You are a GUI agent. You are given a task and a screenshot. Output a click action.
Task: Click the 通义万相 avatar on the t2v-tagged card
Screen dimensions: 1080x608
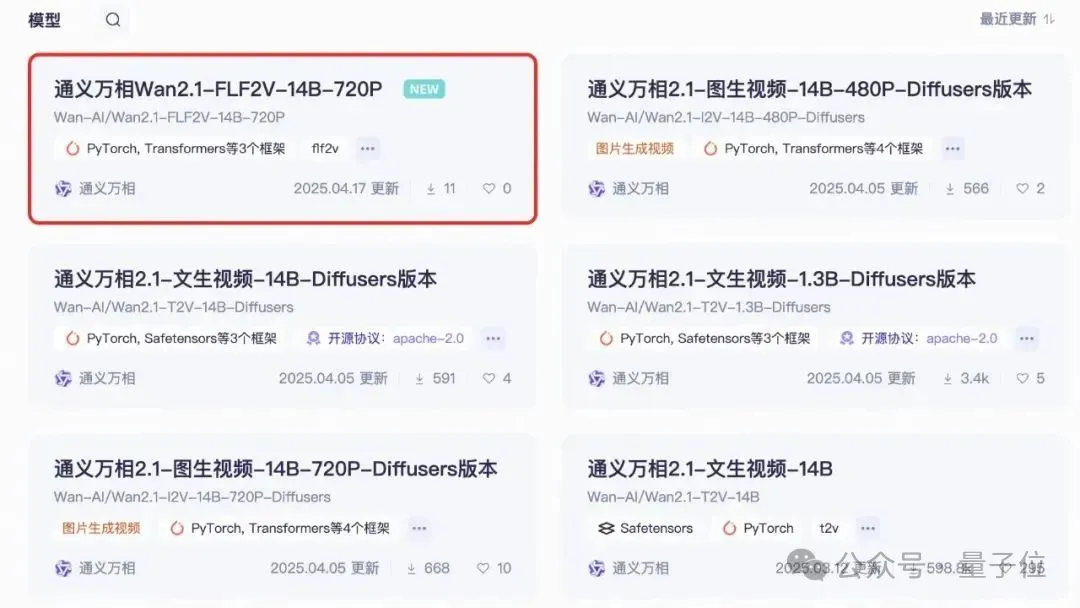[x=596, y=569]
